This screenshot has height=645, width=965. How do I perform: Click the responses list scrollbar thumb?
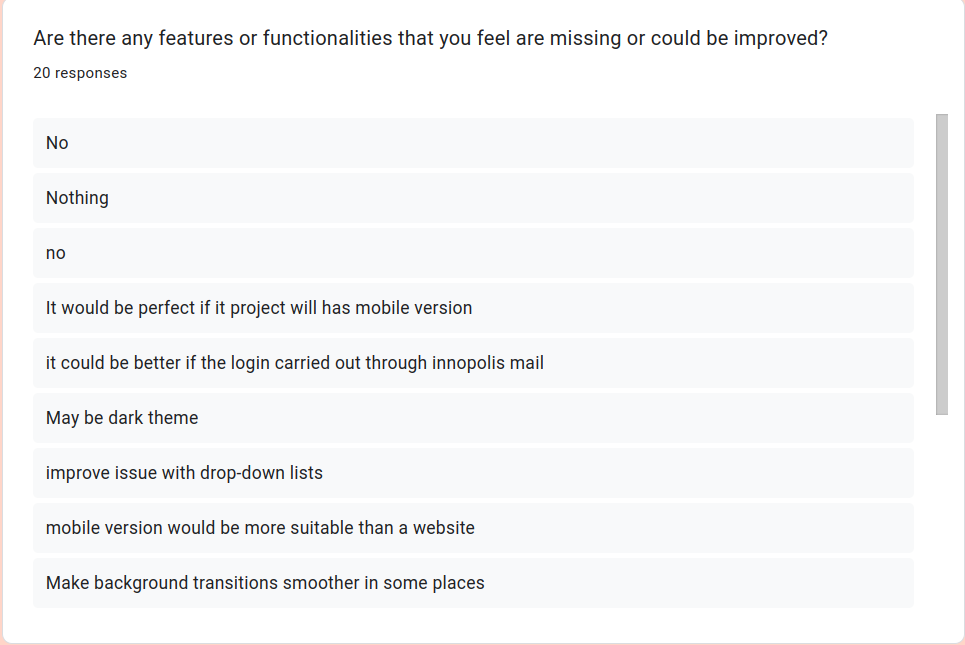(941, 264)
